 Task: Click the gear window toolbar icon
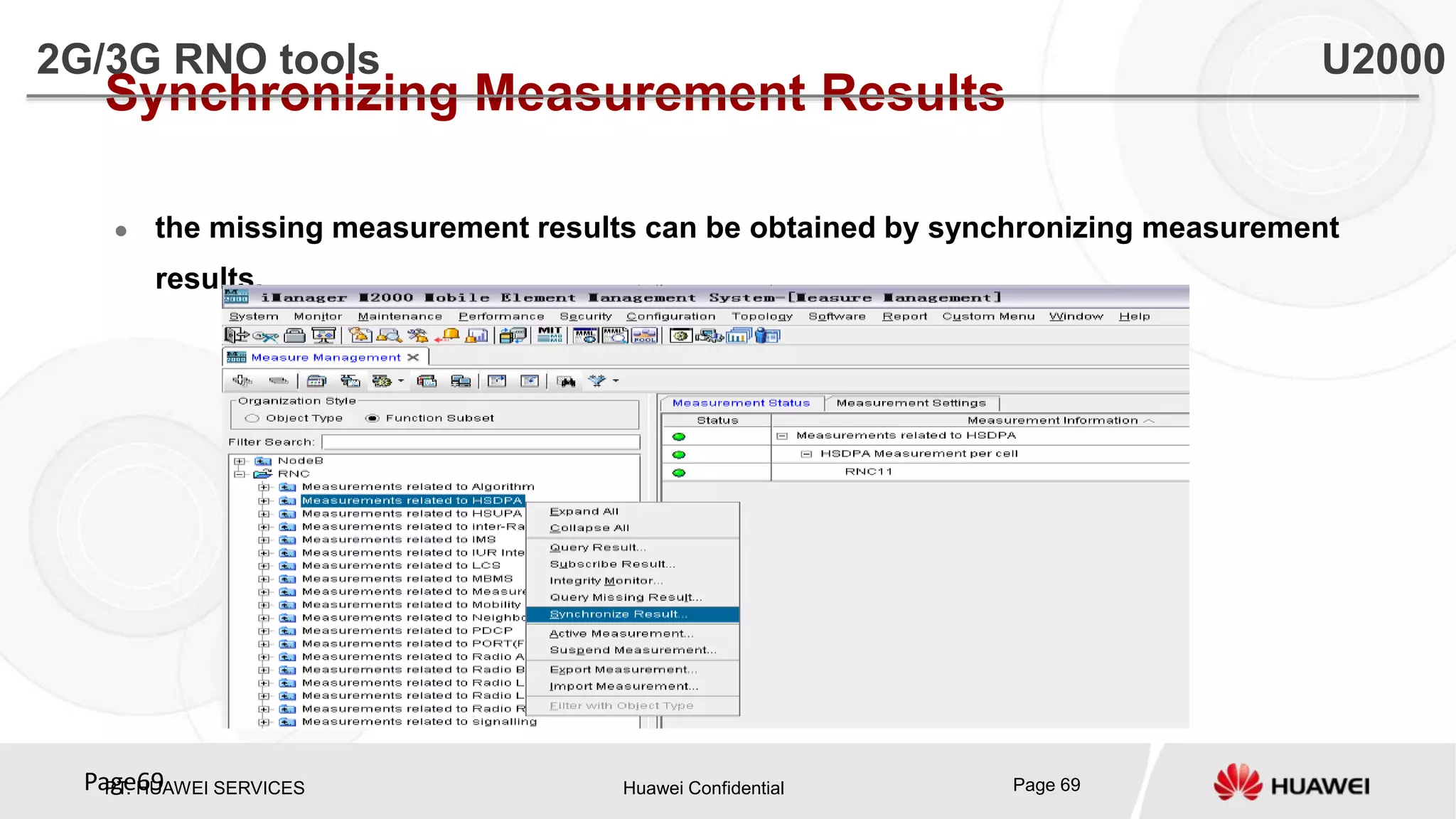click(680, 336)
